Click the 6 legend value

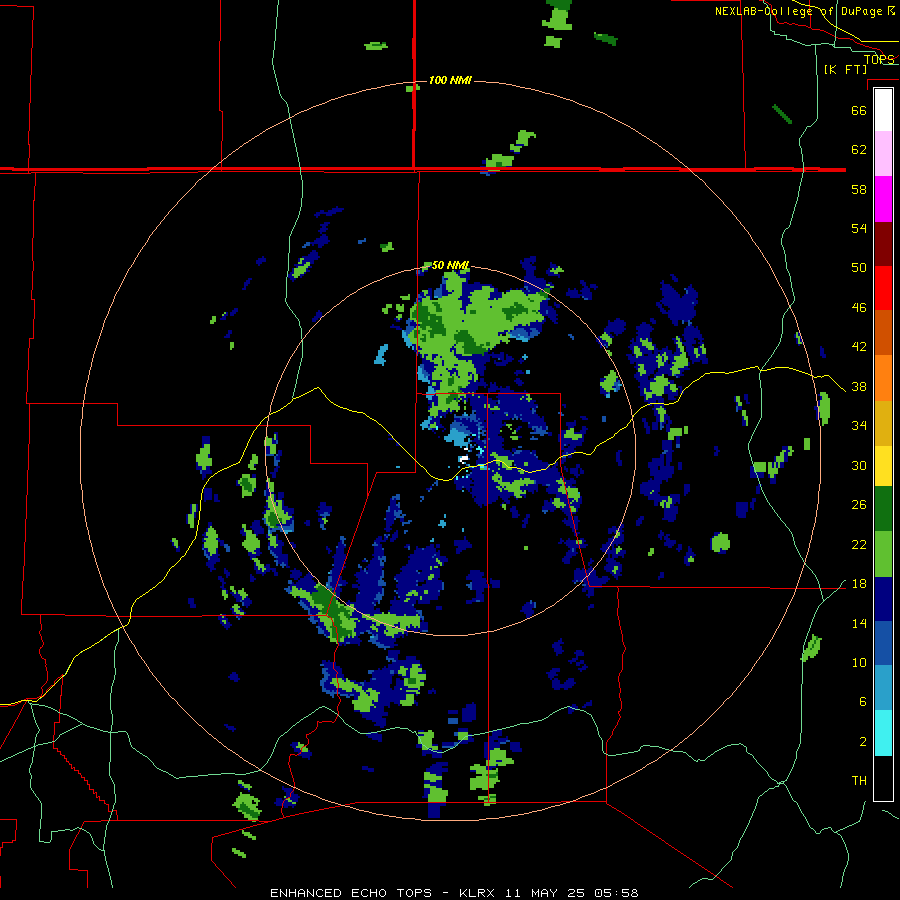click(863, 702)
